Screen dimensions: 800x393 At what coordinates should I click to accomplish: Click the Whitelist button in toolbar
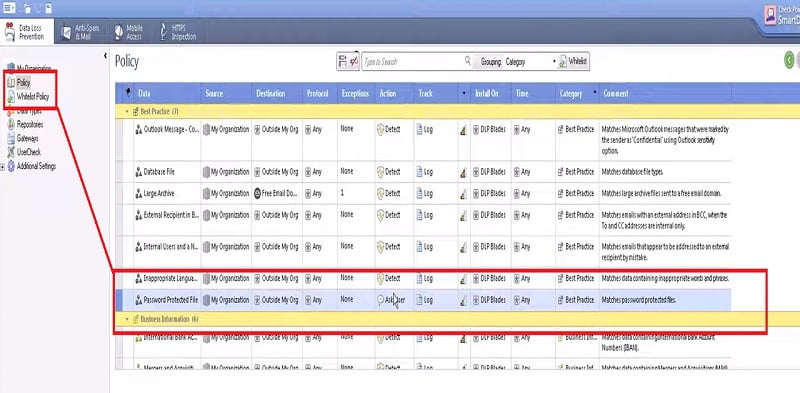pyautogui.click(x=573, y=62)
